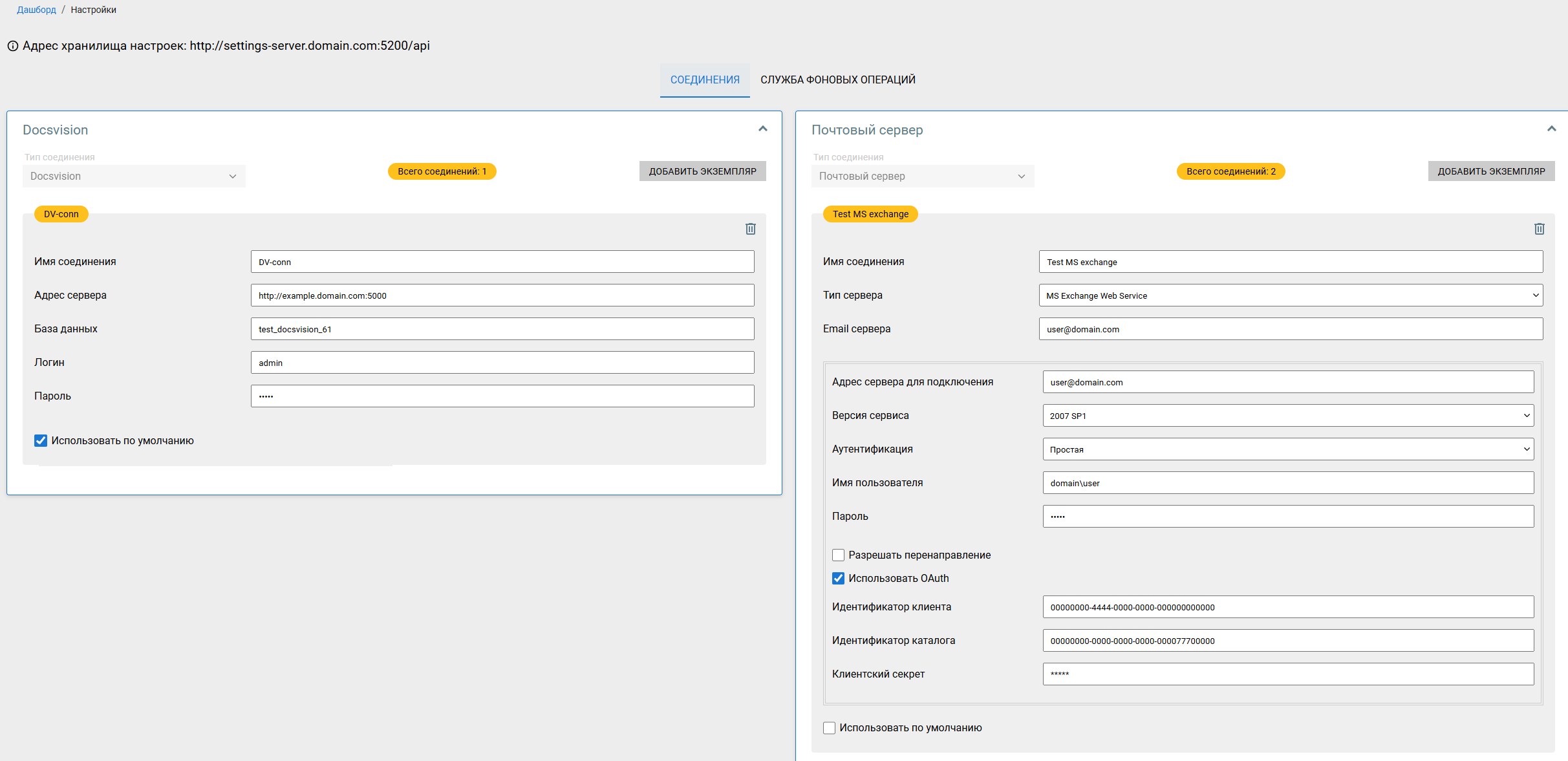The height and width of the screenshot is (761, 1568).
Task: Collapse the Почтовый сервер panel
Action: (x=1551, y=129)
